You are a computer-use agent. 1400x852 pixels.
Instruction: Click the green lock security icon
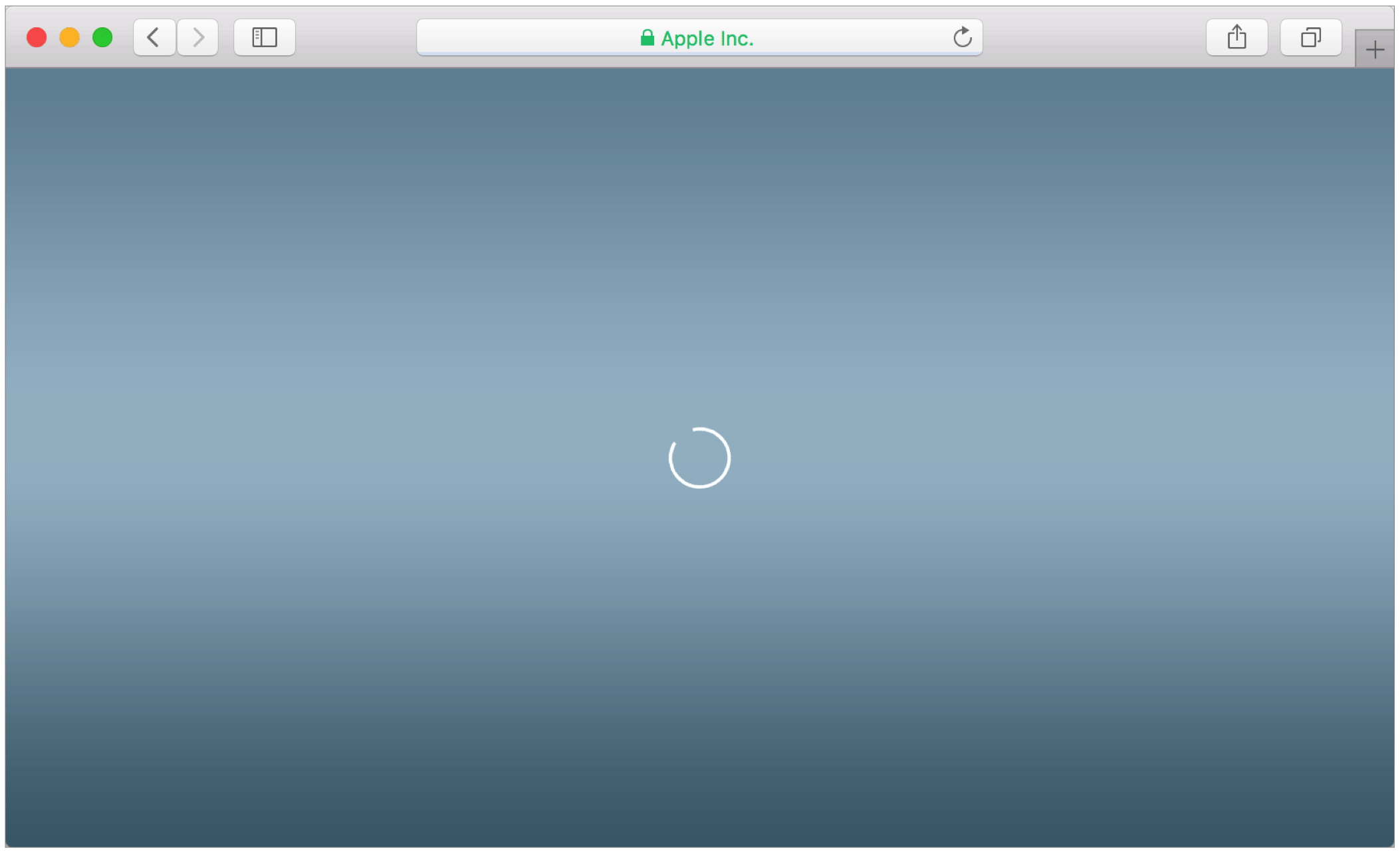[x=647, y=38]
